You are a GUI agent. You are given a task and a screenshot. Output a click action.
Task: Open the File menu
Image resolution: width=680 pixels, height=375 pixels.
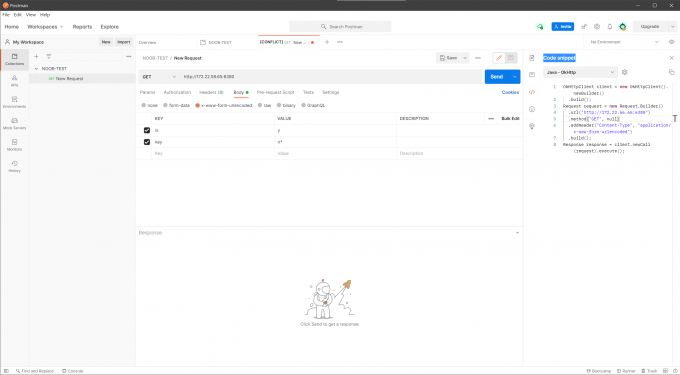pyautogui.click(x=6, y=15)
